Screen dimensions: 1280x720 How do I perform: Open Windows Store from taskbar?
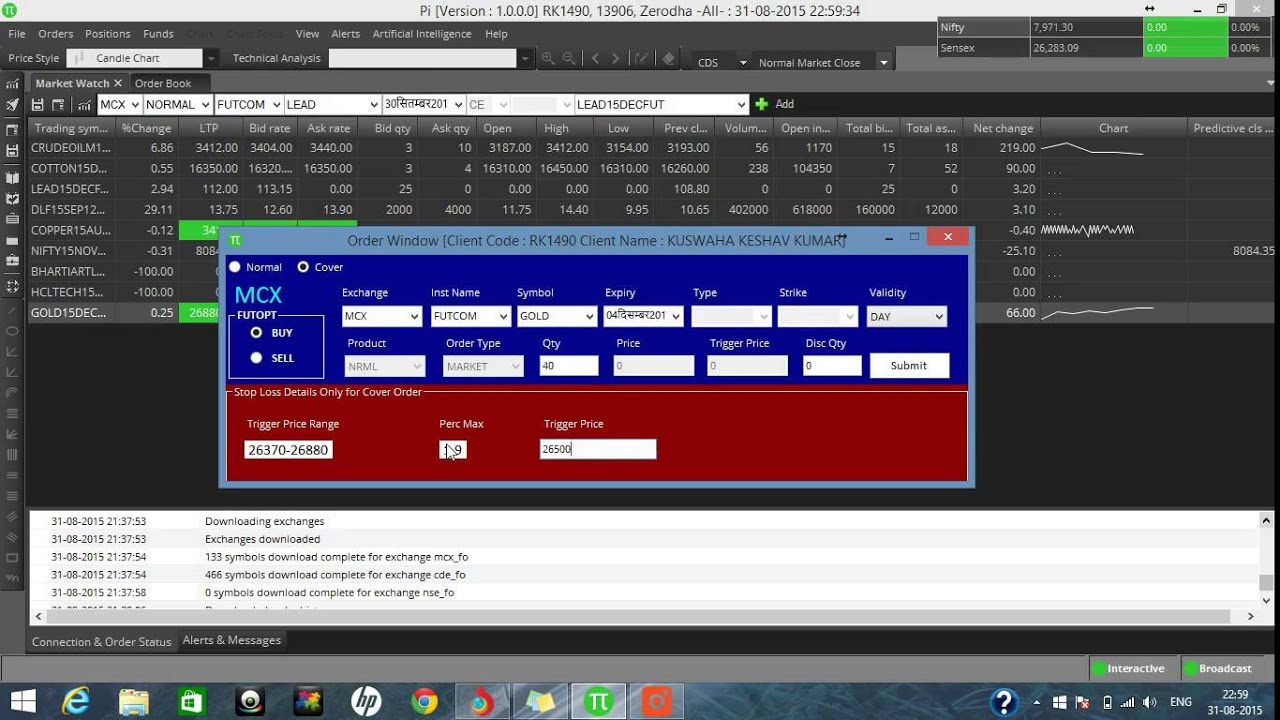[191, 702]
